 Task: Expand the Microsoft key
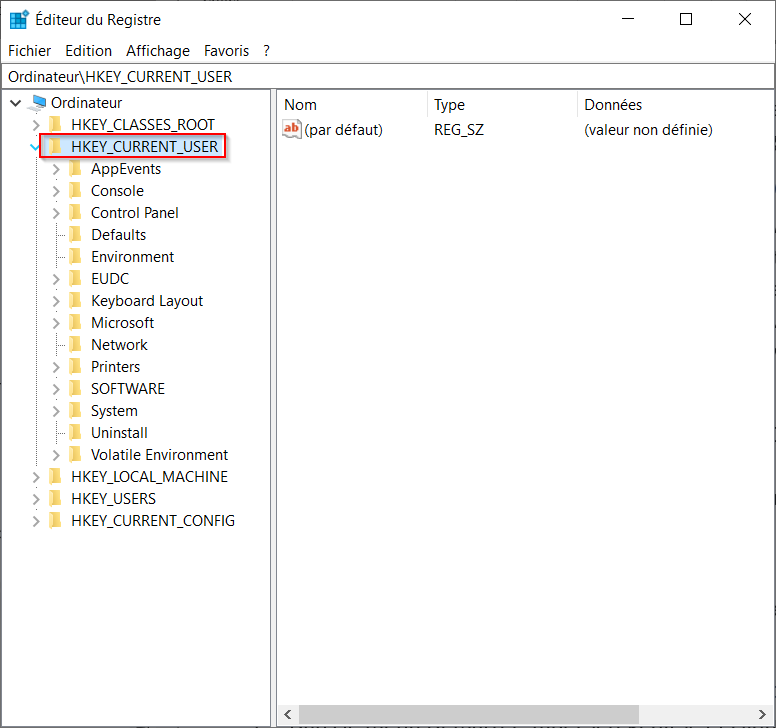coord(56,323)
